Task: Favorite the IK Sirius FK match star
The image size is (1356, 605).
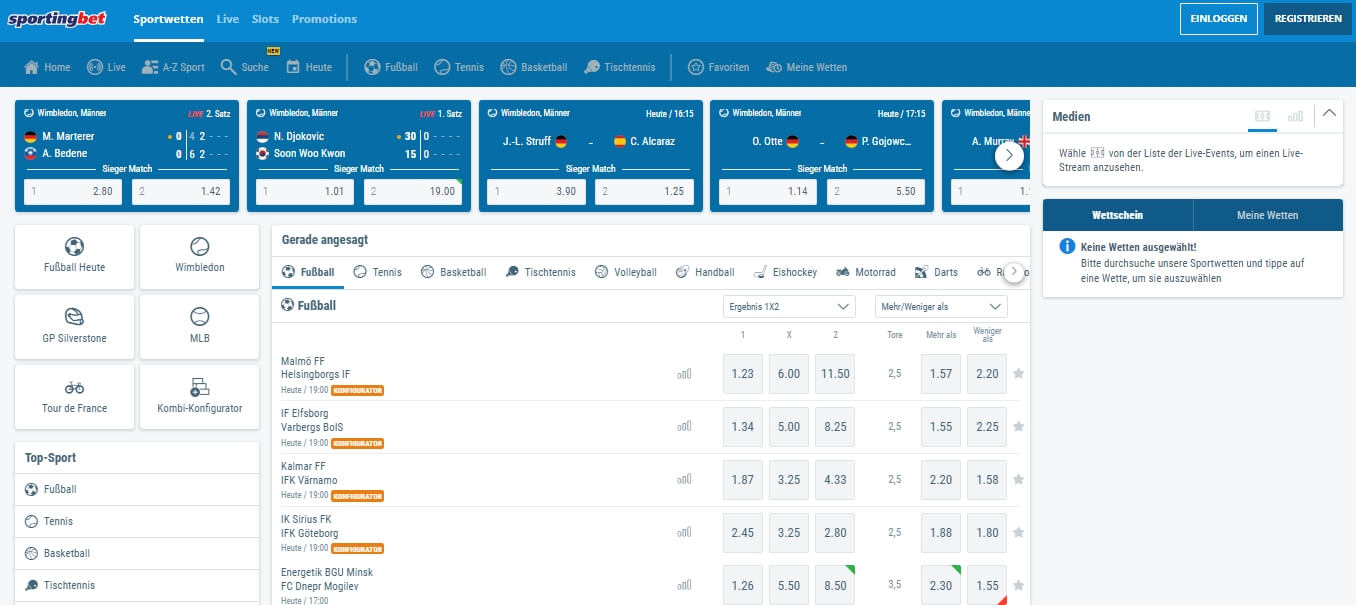Action: pos(1018,532)
